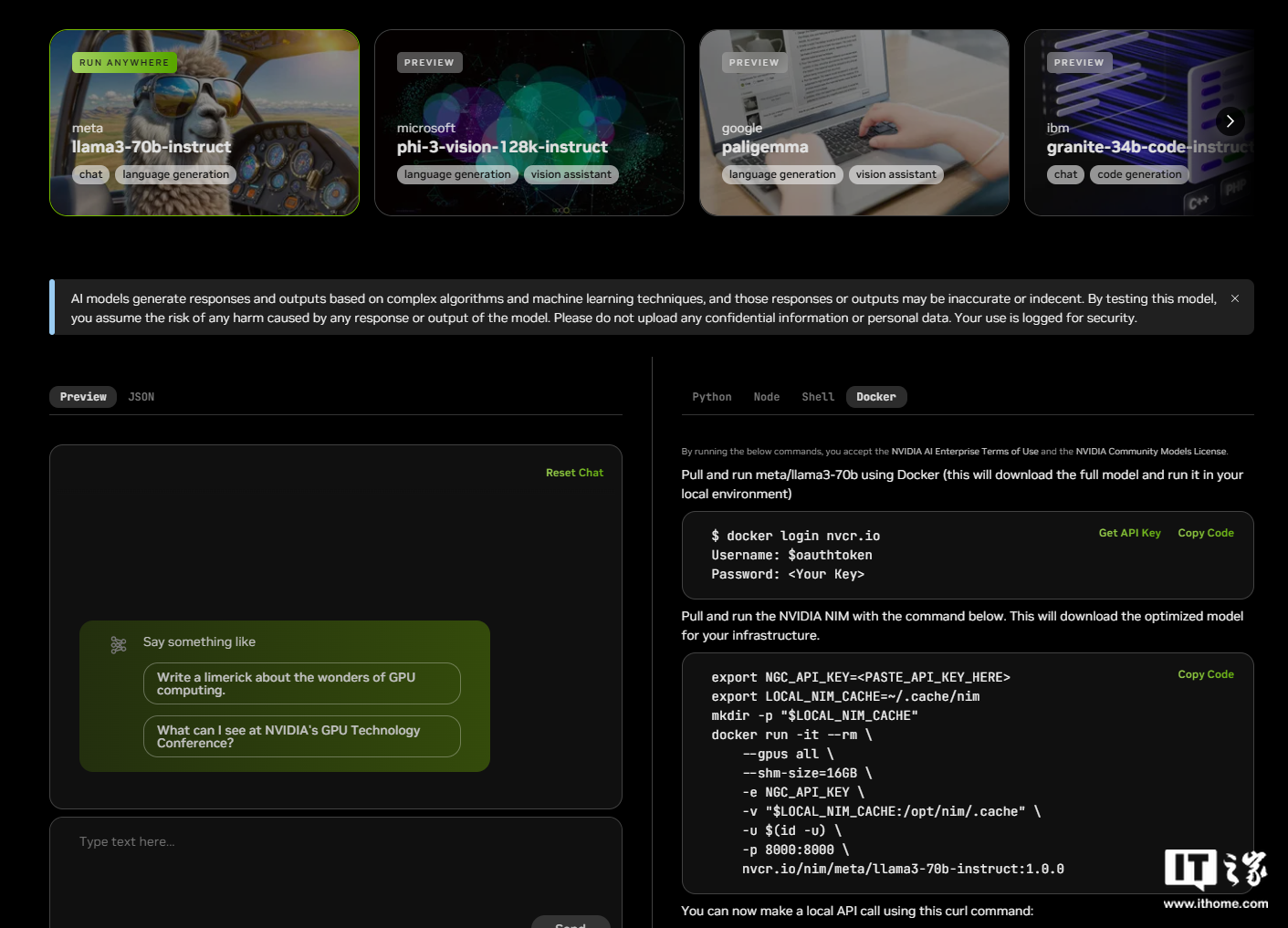
Task: Switch to the JSON tab
Action: pos(141,397)
